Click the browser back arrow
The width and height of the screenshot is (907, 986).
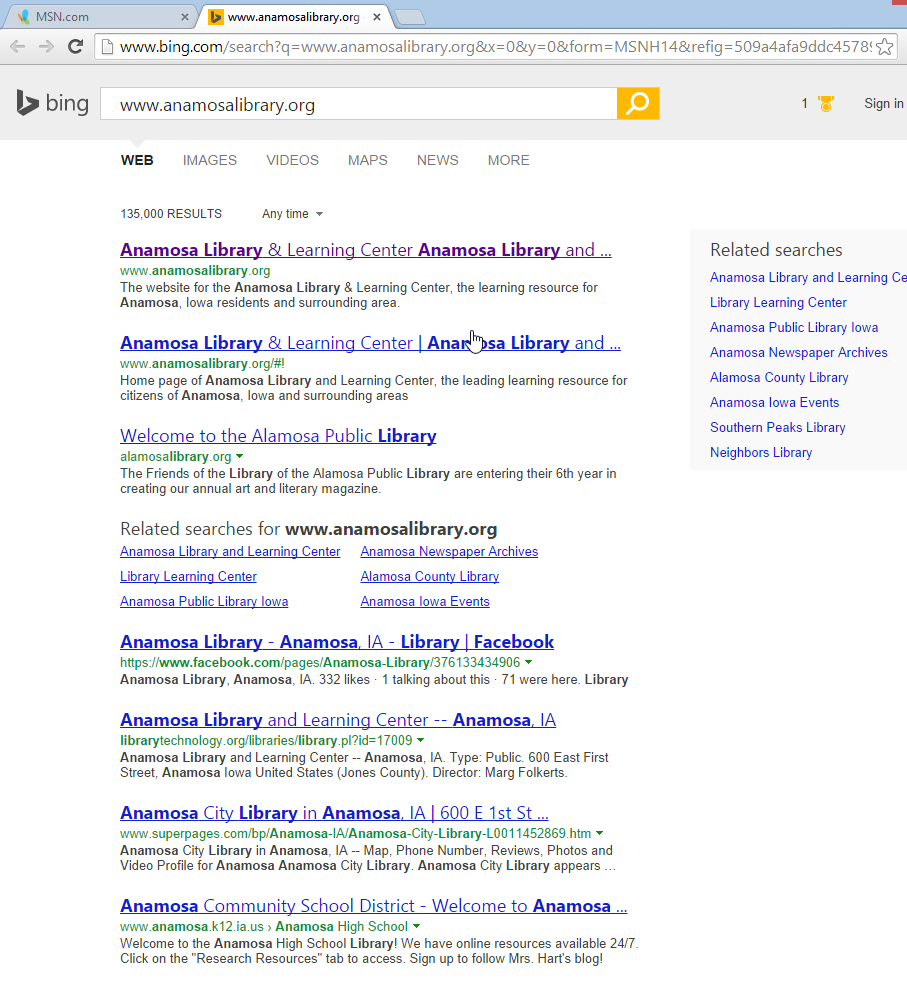(18, 47)
